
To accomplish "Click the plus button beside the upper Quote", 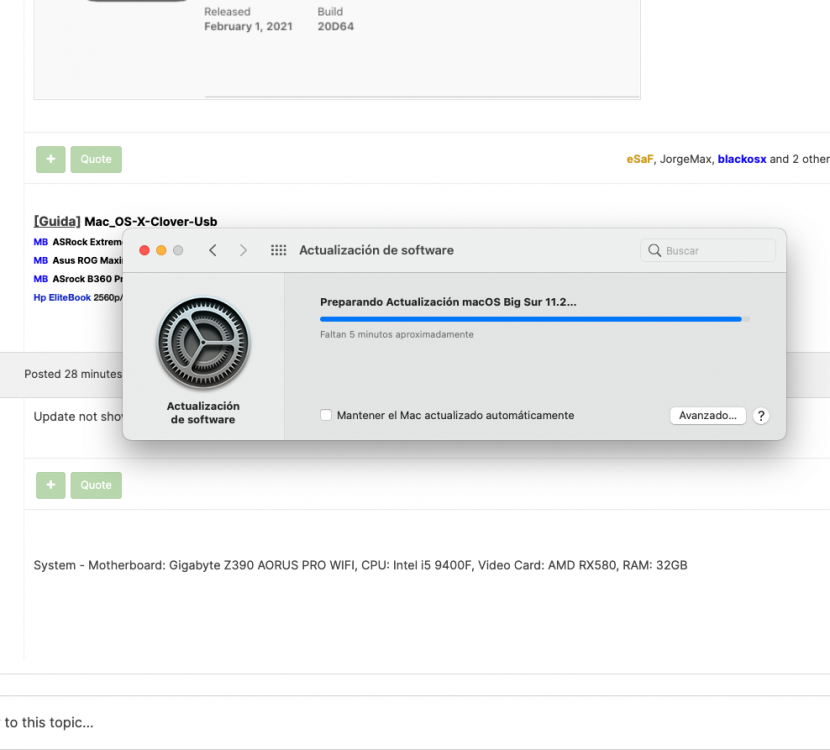I will point(51,159).
